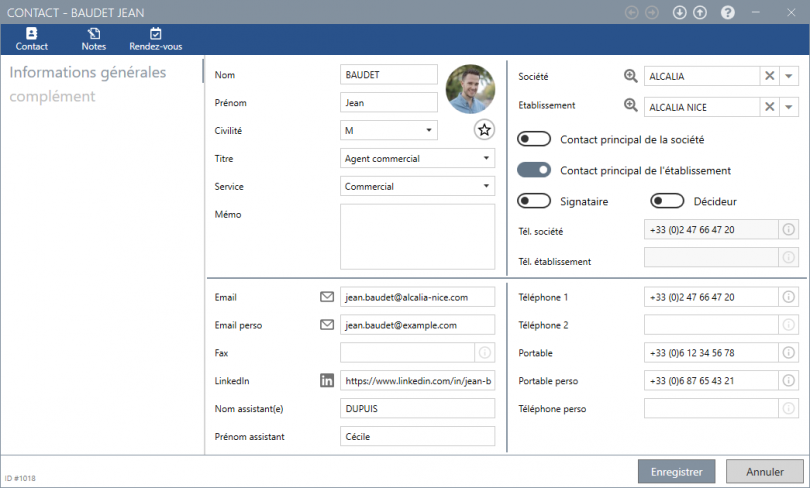Open the Contact tab in the toolbar
Screen dimensions: 810x488
(x=32, y=39)
